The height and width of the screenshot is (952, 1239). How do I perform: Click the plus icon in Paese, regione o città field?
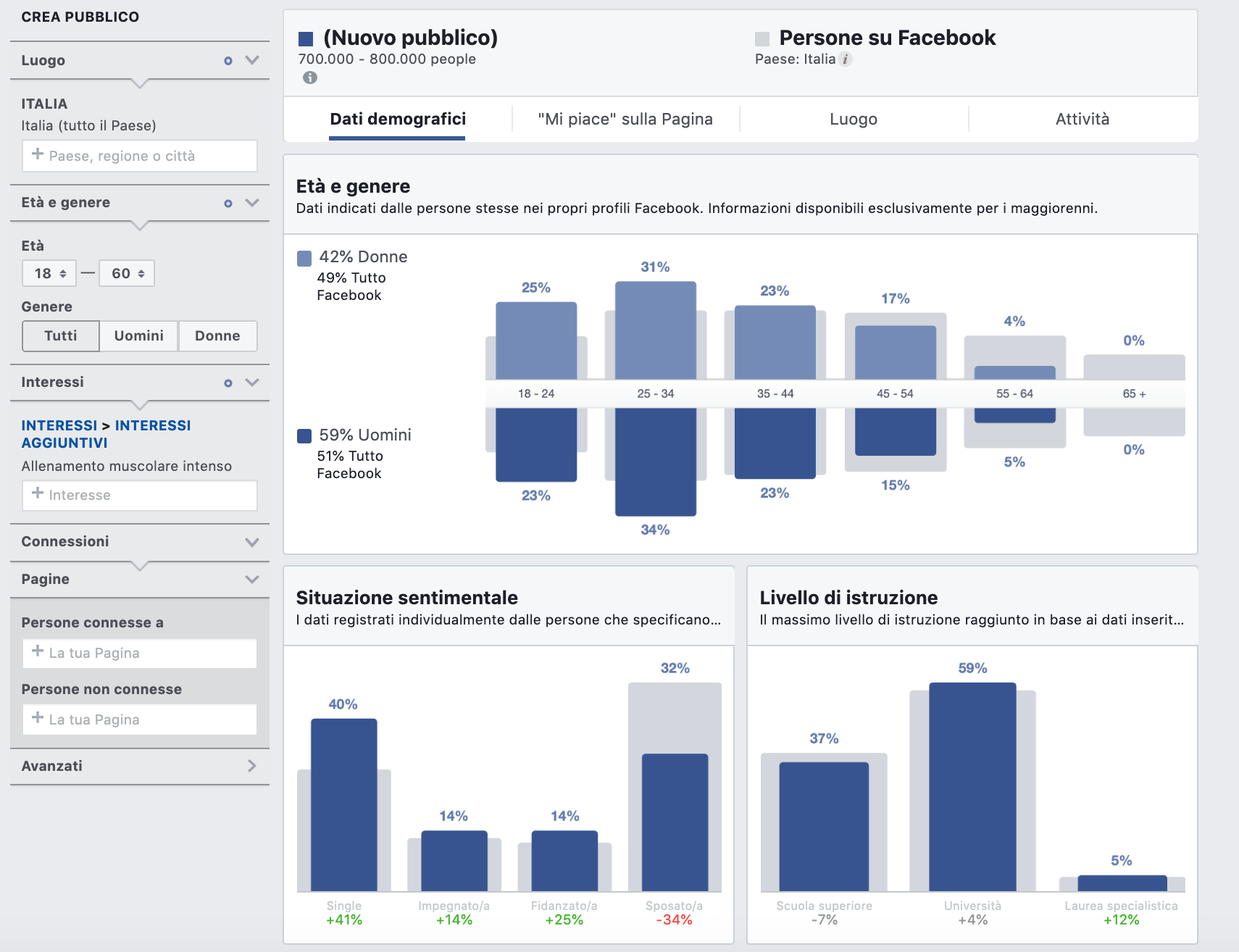pos(38,154)
